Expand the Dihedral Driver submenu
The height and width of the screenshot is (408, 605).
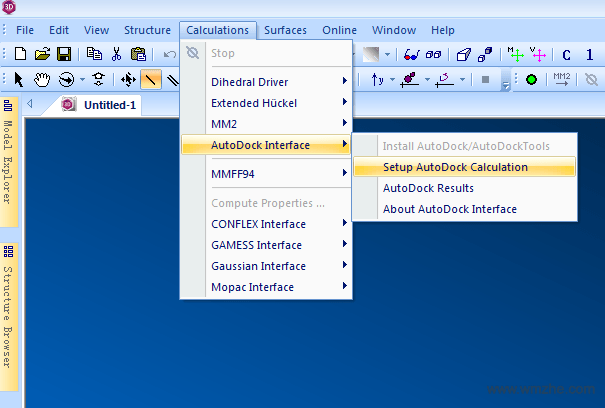click(266, 81)
